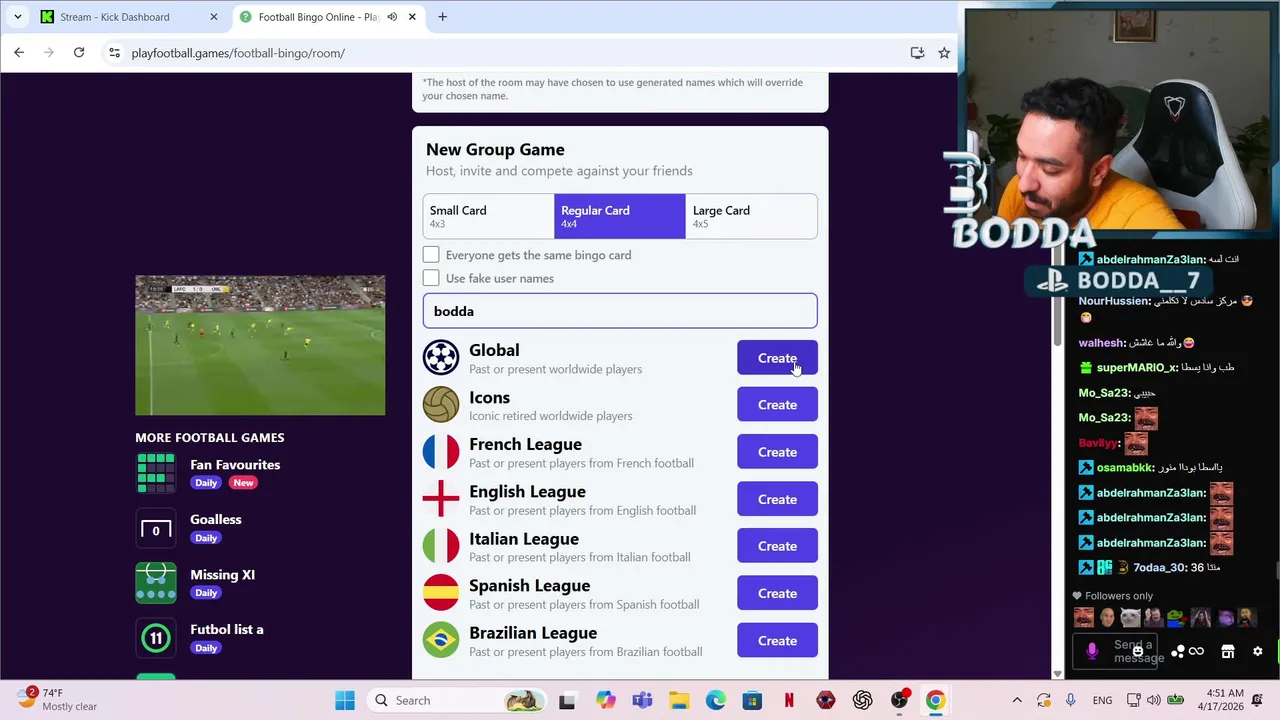Open the Goalless game link
This screenshot has height=720, width=1280.
pos(216,519)
